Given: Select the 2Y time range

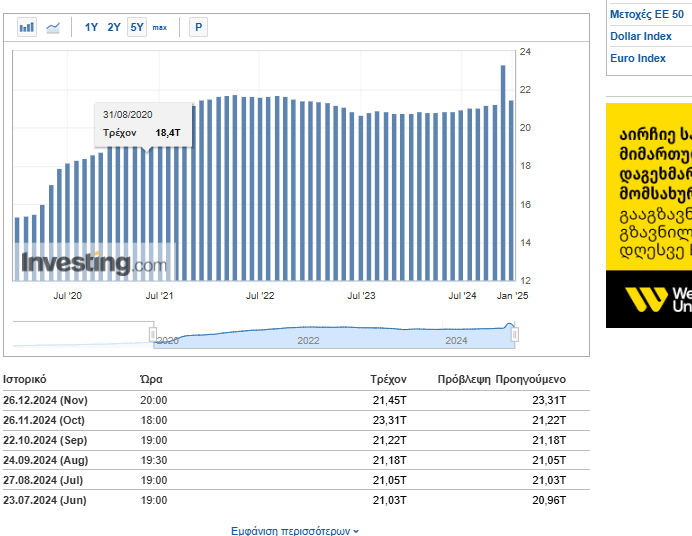Looking at the screenshot, I should 114,27.
